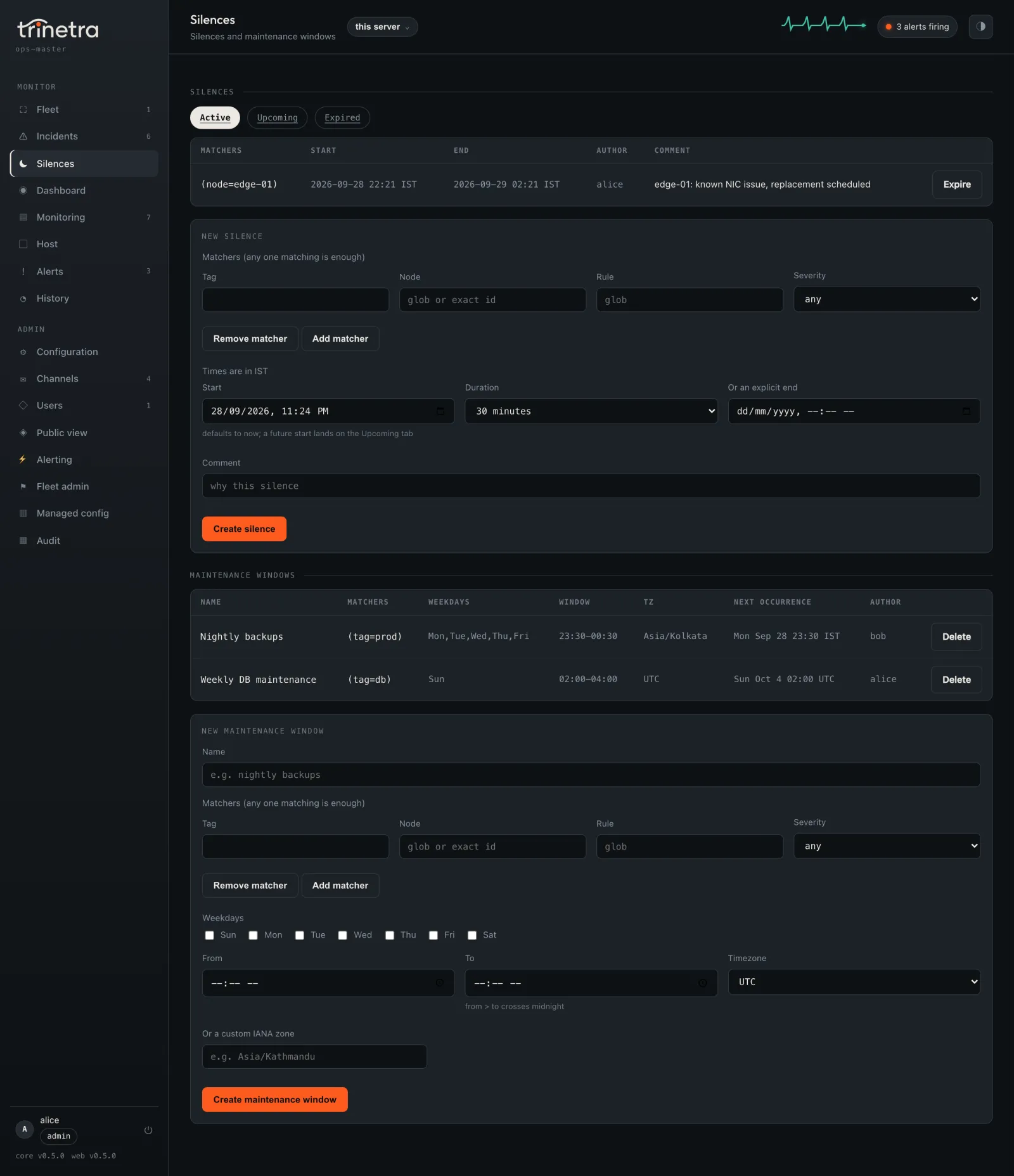Click the Fleet sidebar icon
Screen dimensions: 1014x1176
tap(23, 110)
